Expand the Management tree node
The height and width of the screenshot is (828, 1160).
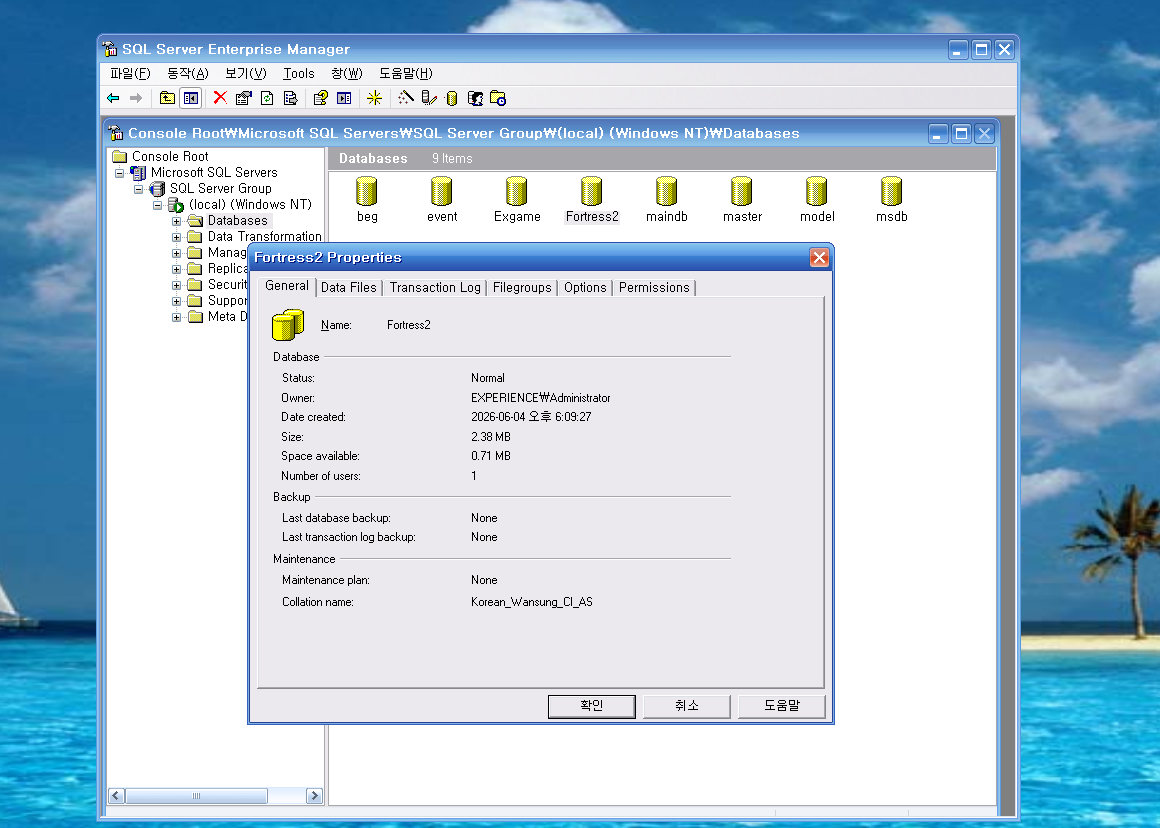click(176, 253)
